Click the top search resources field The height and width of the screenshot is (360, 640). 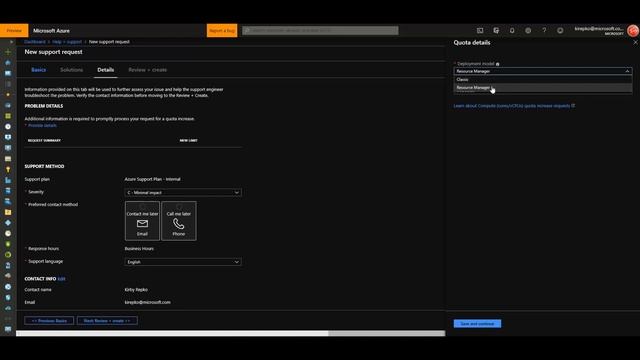pyautogui.click(x=320, y=31)
